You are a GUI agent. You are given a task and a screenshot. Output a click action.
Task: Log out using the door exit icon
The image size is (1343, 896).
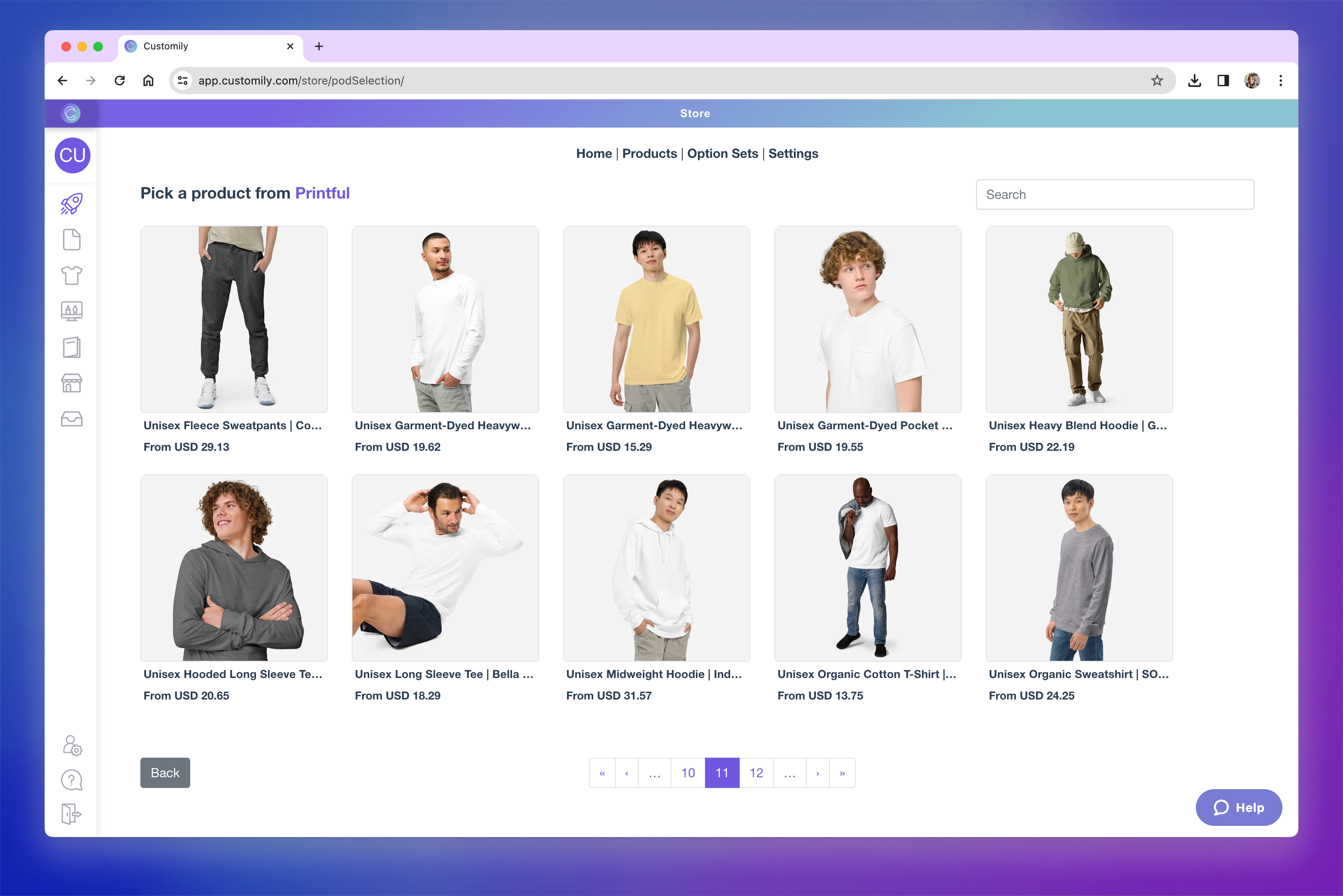click(71, 814)
